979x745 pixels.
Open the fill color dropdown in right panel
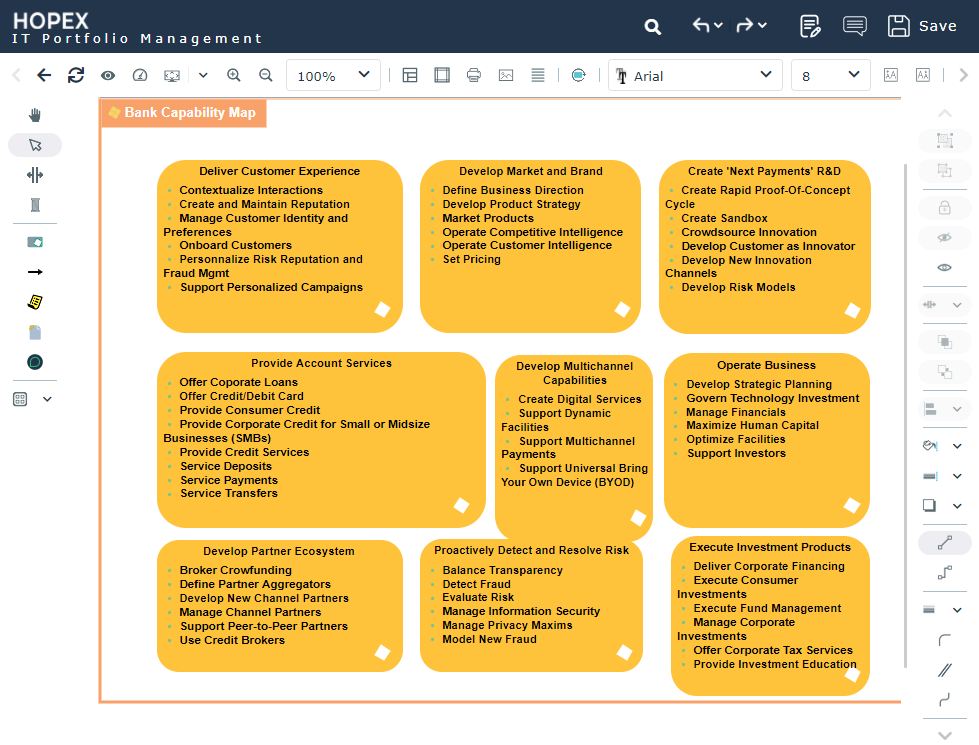pos(957,445)
